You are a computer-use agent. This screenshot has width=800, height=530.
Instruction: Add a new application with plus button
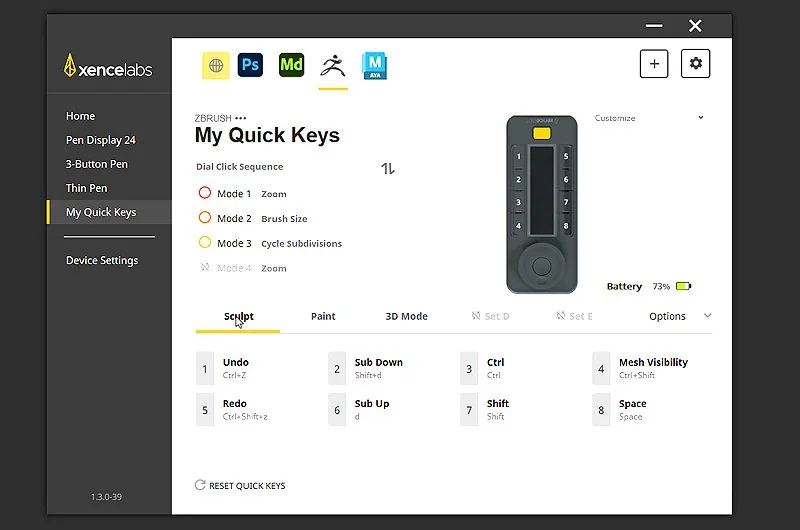tap(654, 64)
